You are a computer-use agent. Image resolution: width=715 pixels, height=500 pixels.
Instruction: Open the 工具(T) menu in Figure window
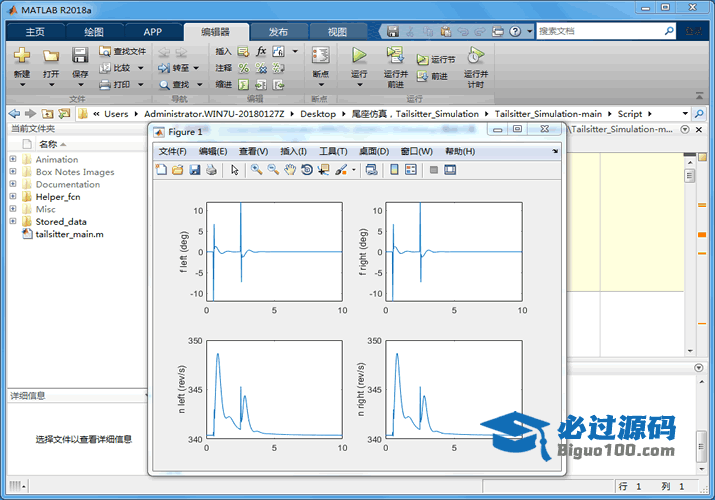coord(333,151)
